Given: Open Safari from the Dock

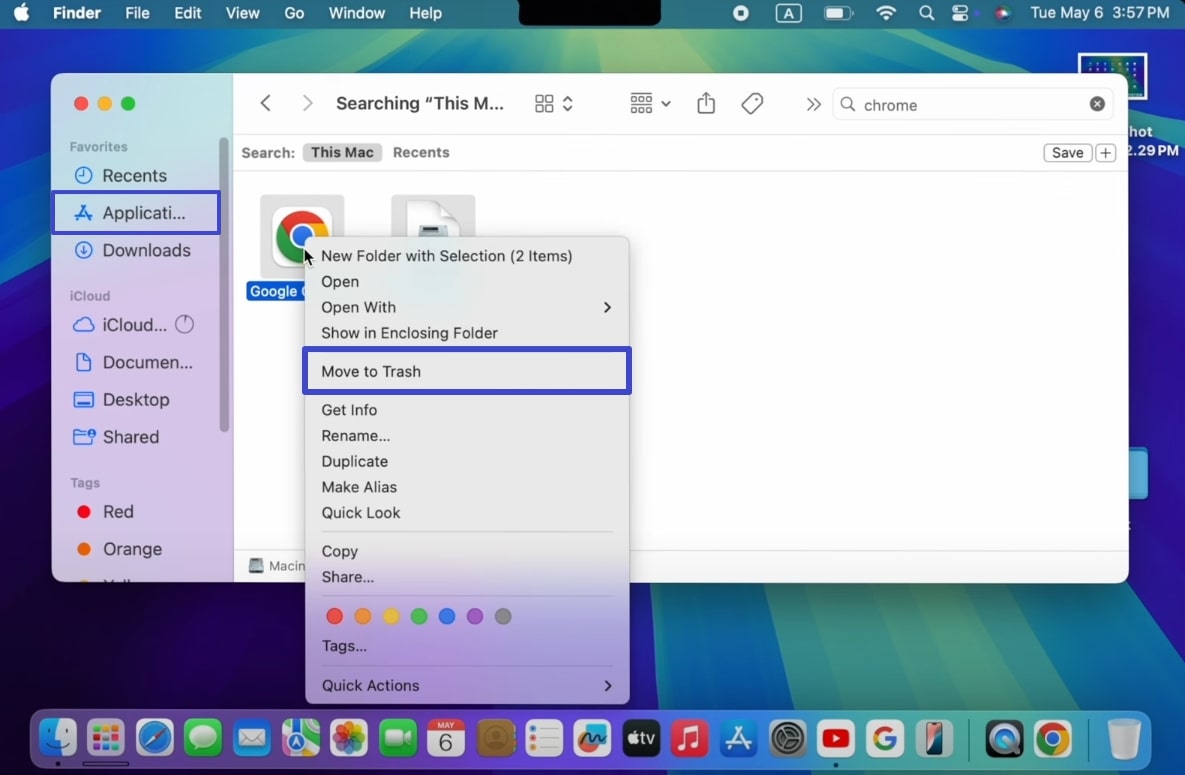Looking at the screenshot, I should point(154,737).
